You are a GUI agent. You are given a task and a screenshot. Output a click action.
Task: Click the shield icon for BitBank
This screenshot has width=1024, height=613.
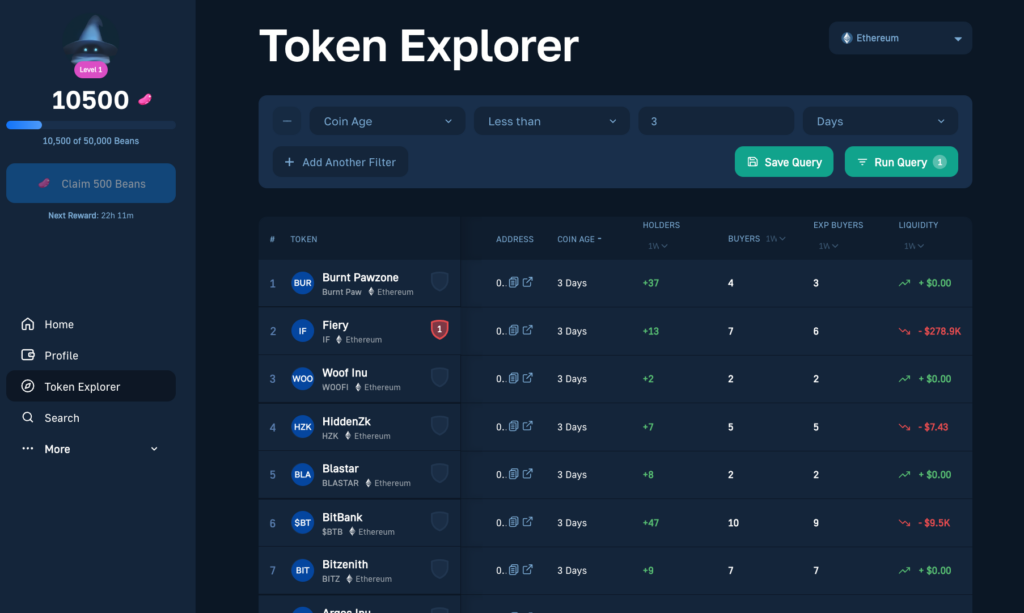click(440, 522)
